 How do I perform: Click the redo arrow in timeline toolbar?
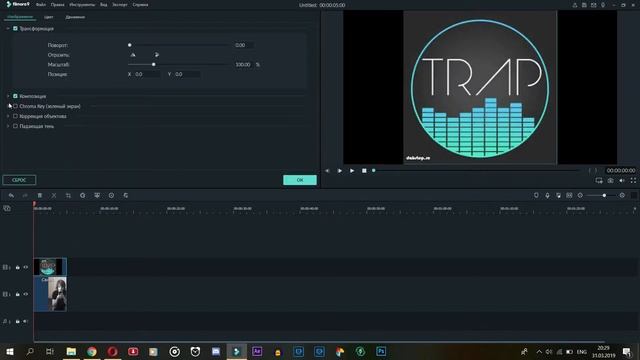tap(25, 196)
